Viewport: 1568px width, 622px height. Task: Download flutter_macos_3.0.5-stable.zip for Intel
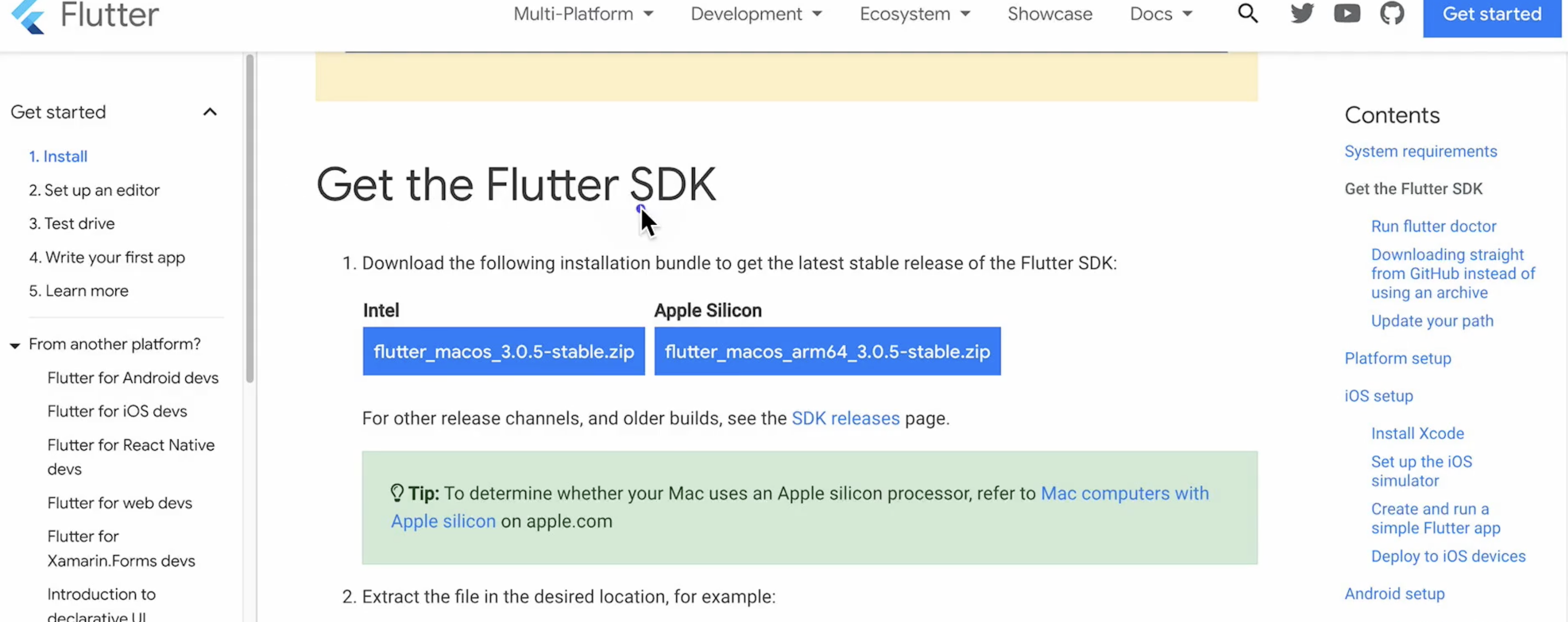click(503, 351)
